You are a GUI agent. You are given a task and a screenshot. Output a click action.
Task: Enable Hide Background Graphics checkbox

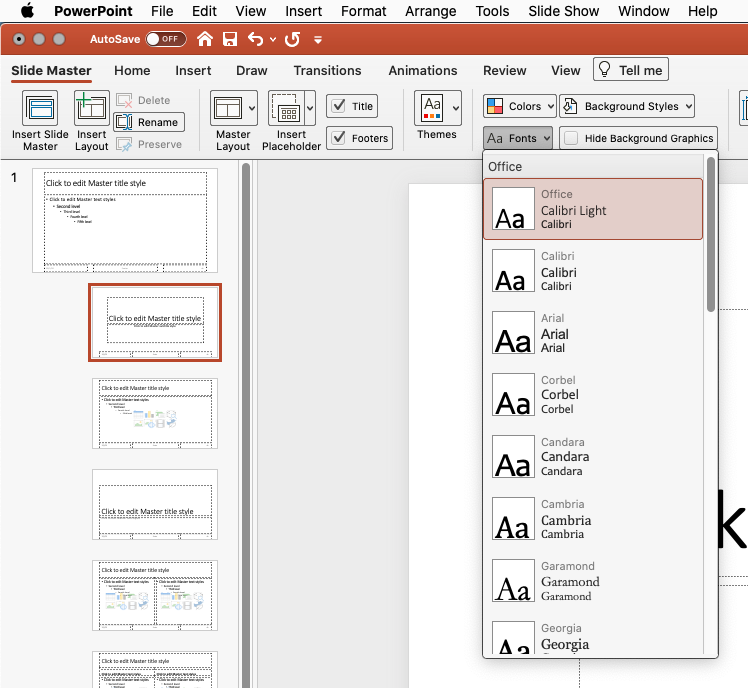571,138
